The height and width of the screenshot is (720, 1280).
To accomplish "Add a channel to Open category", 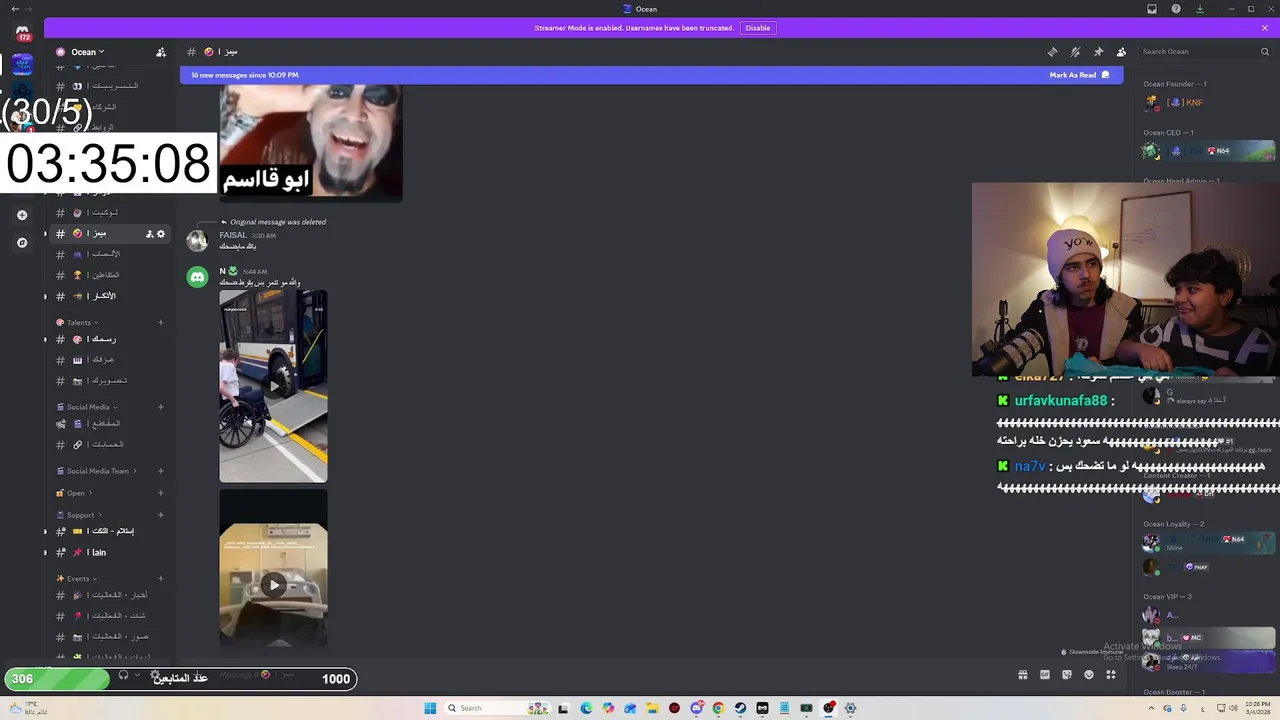I will tap(160, 493).
